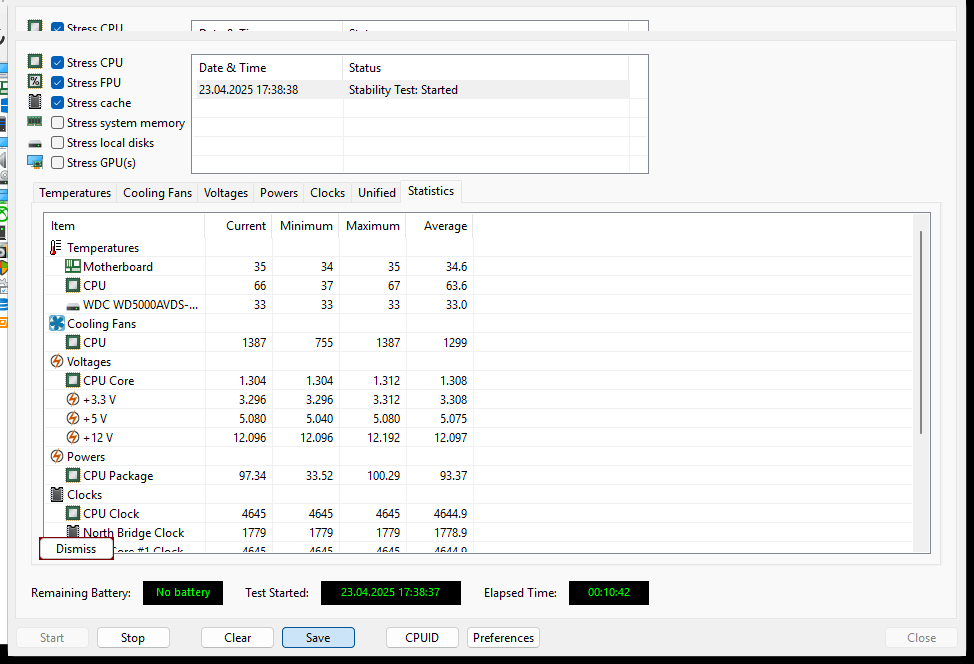974x664 pixels.
Task: Uncheck the Stress FPU checkbox
Action: [x=57, y=83]
